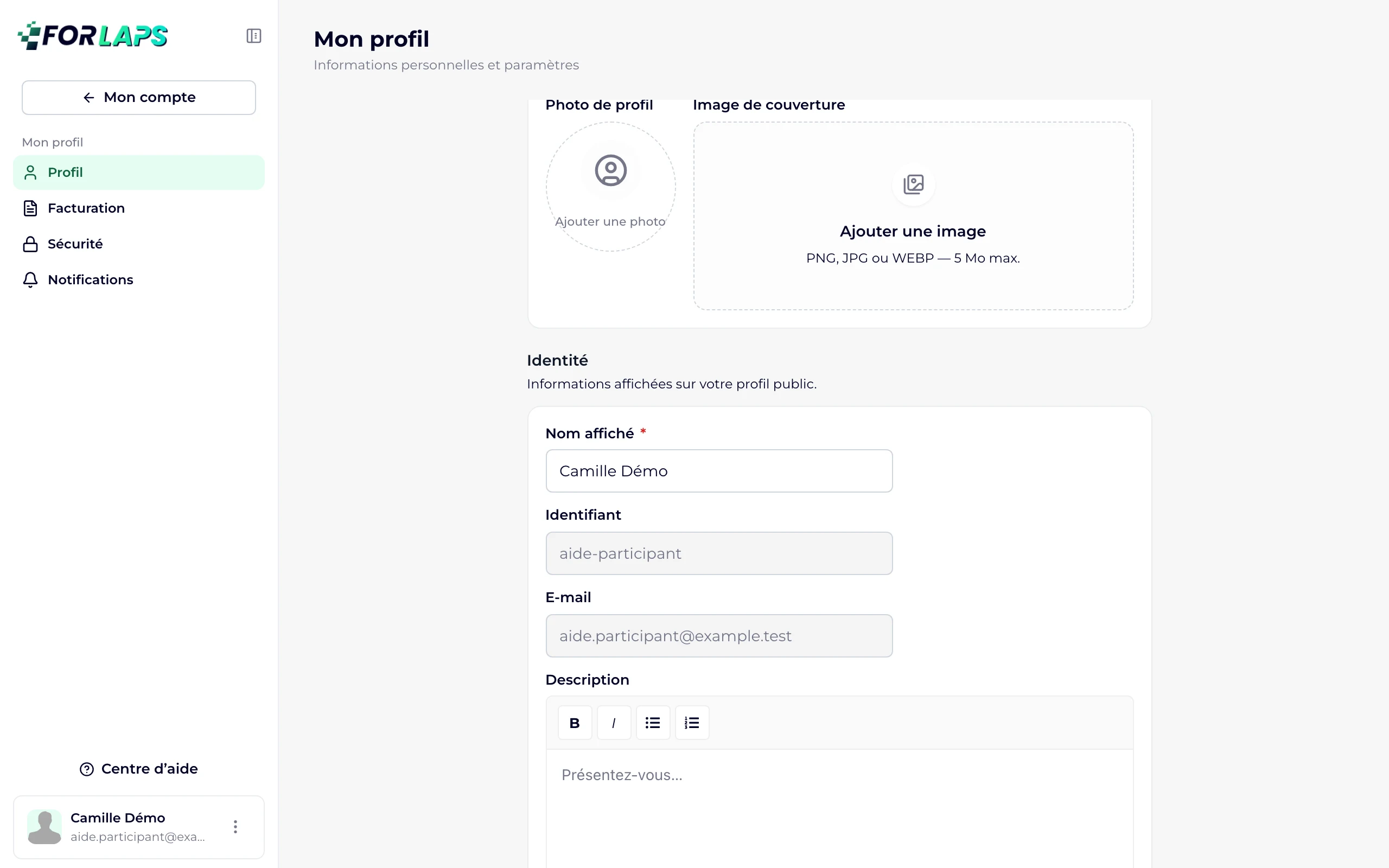
Task: Collapse the sidebar panel icon
Action: pos(254,36)
